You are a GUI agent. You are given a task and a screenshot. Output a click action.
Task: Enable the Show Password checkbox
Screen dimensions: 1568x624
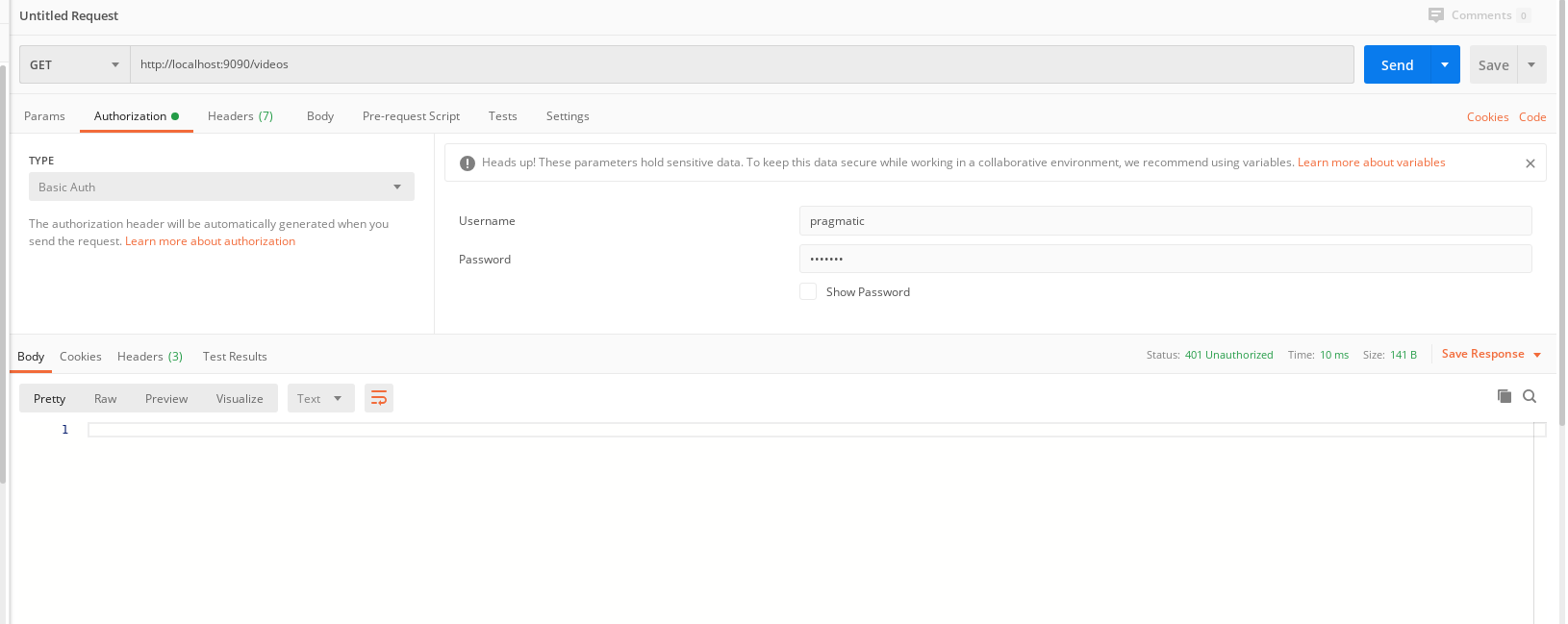coord(808,291)
